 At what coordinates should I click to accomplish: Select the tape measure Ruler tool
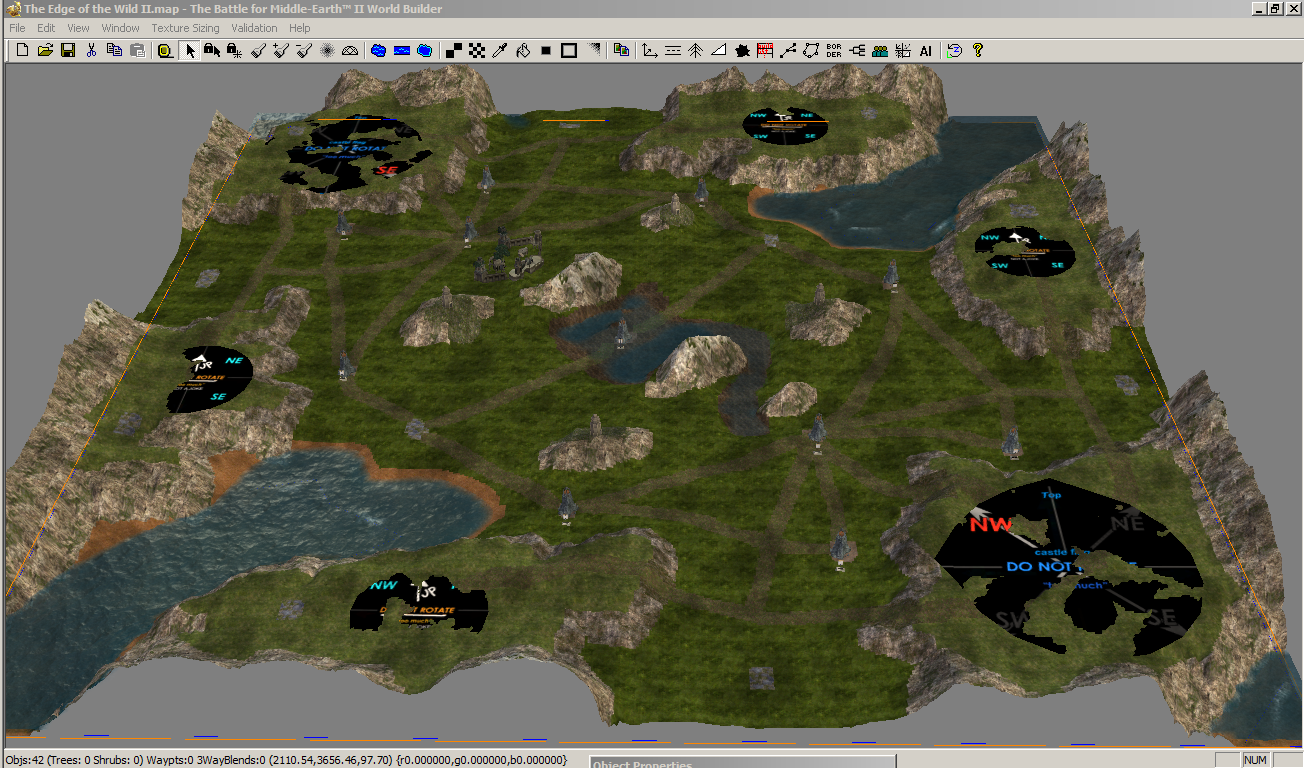[165, 50]
